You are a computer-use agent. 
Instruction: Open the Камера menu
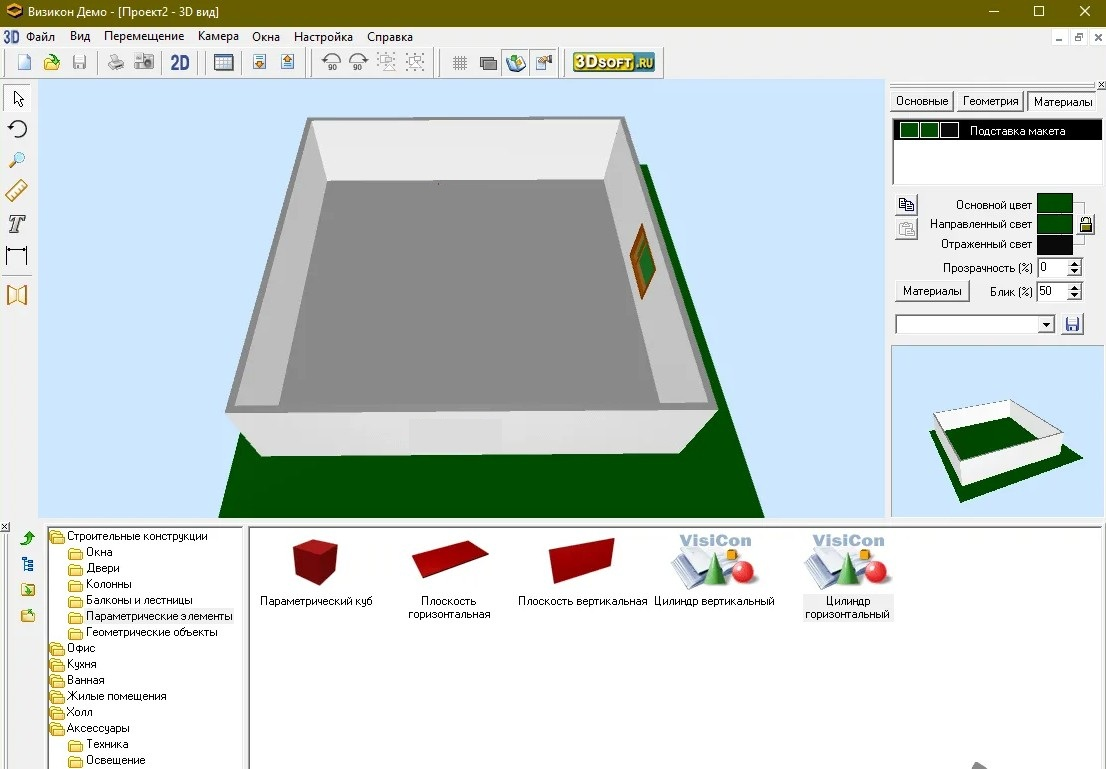click(218, 37)
